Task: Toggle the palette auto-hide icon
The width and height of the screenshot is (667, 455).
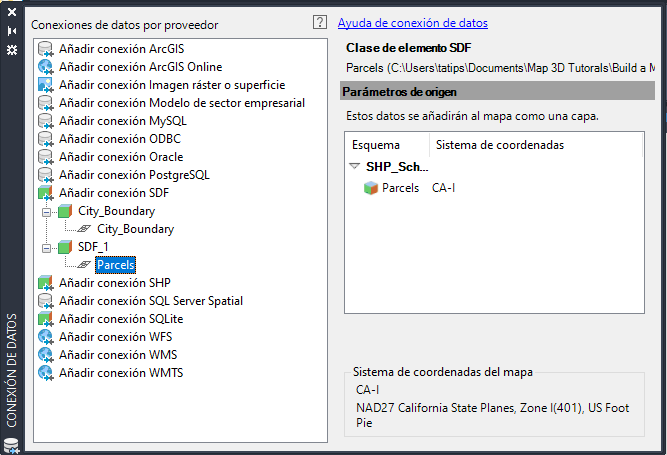Action: [x=11, y=31]
